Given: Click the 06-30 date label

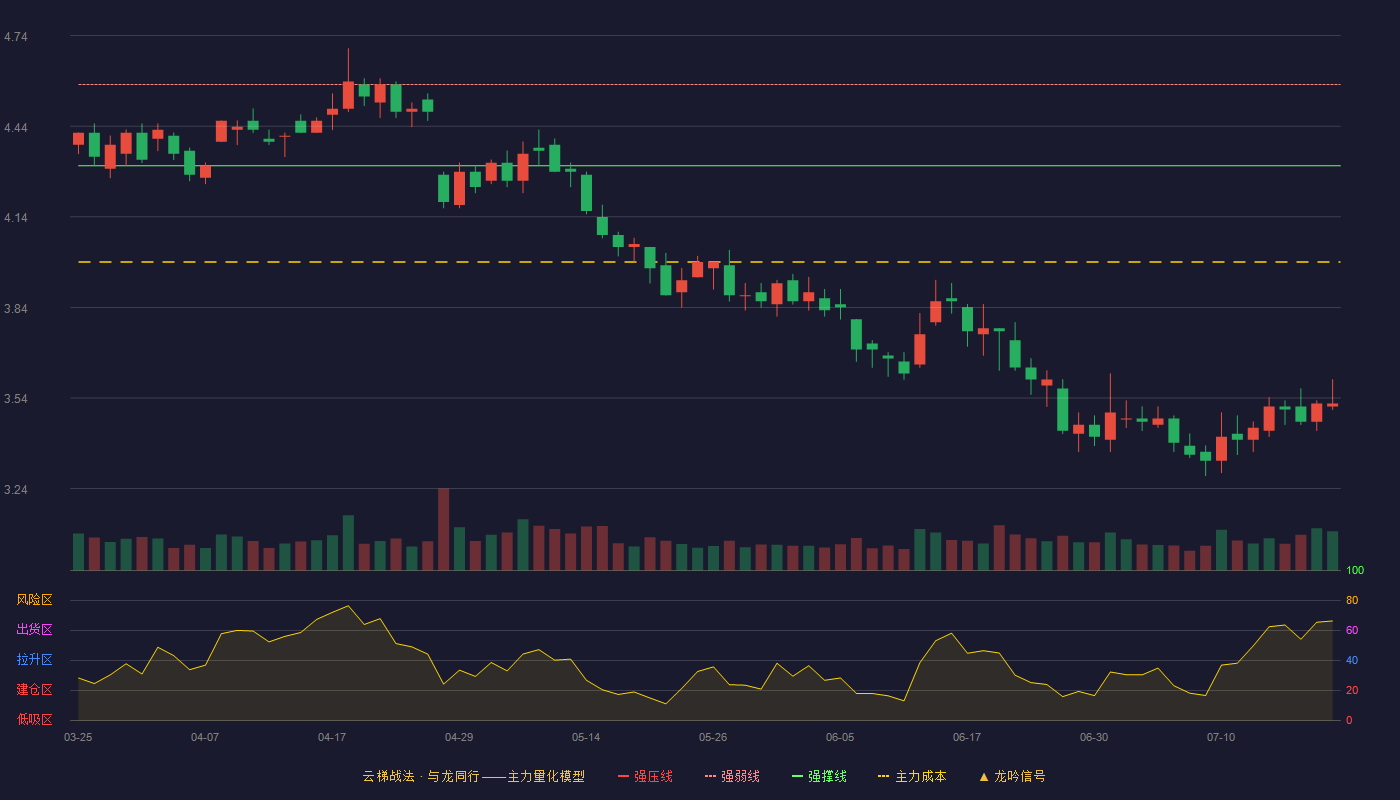Looking at the screenshot, I should pyautogui.click(x=1094, y=737).
